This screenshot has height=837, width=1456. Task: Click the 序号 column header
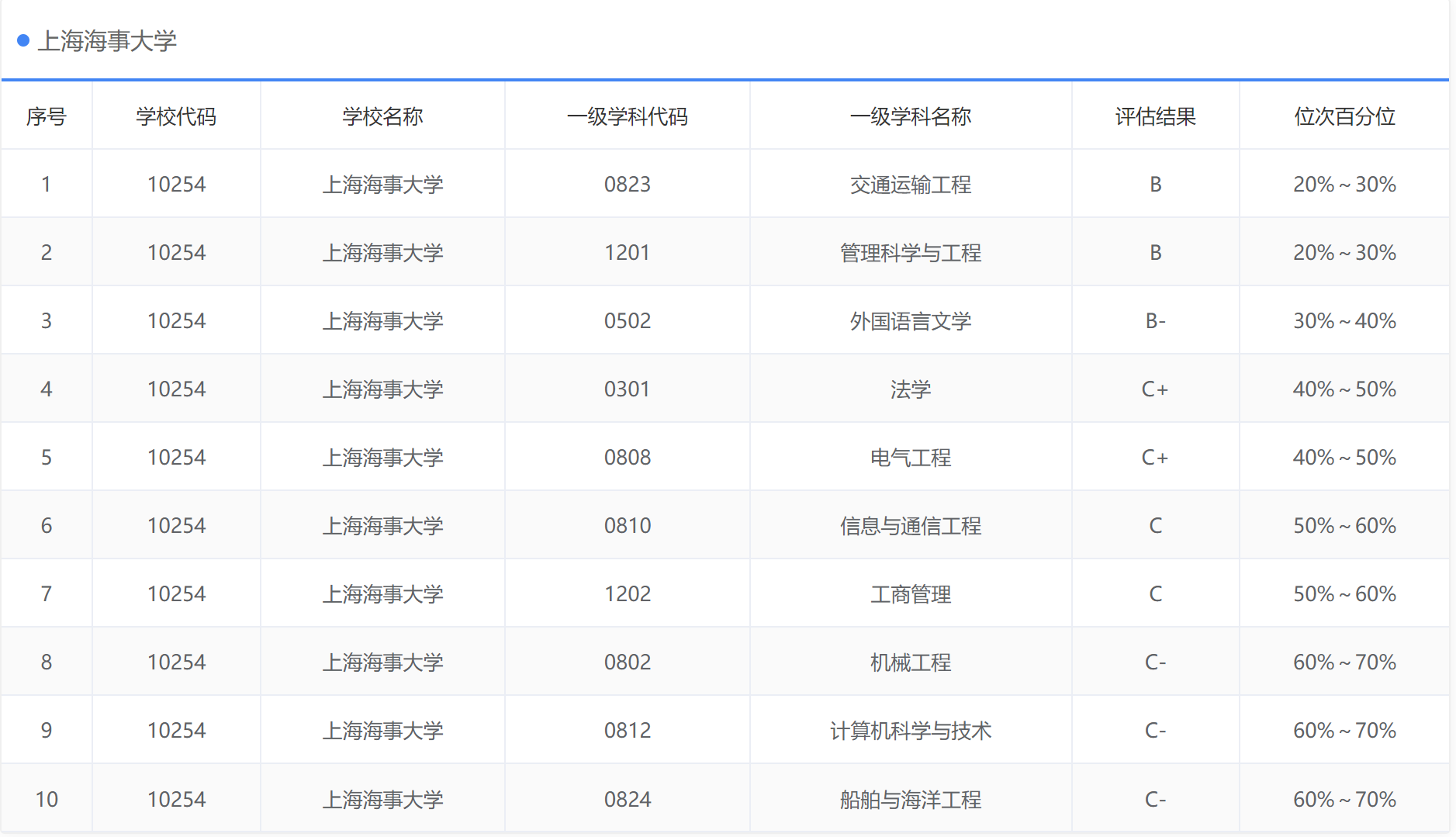pyautogui.click(x=46, y=116)
